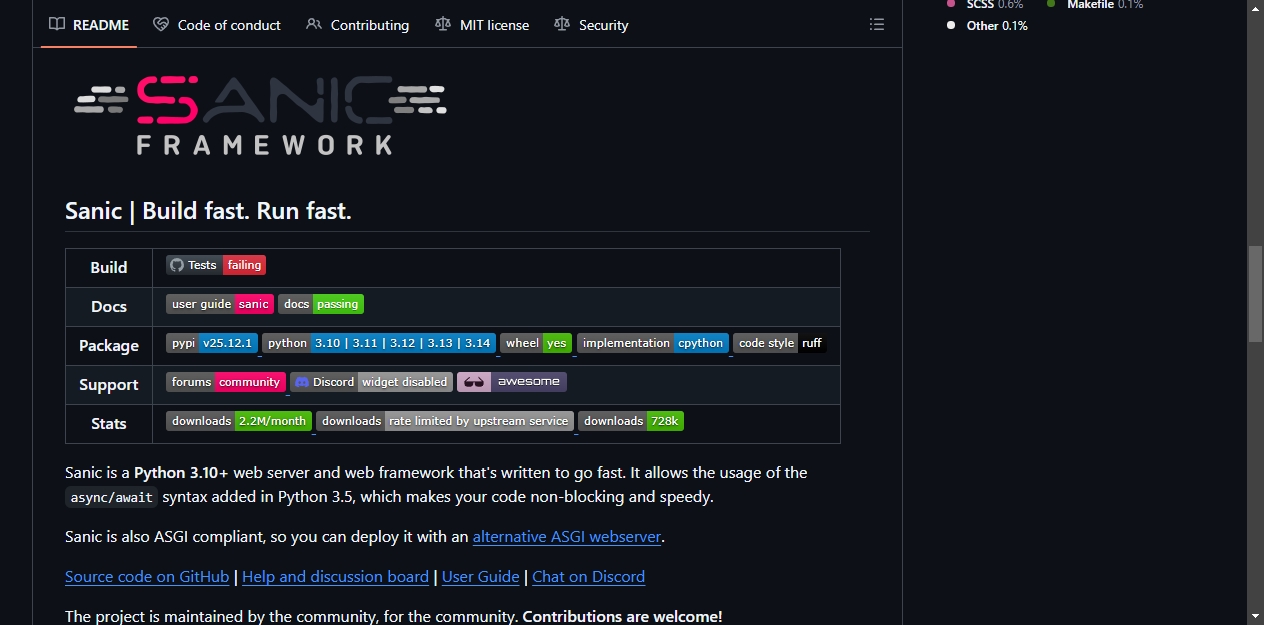Click the Makefile language entry
Screen dimensions: 1264x625
point(1095,5)
